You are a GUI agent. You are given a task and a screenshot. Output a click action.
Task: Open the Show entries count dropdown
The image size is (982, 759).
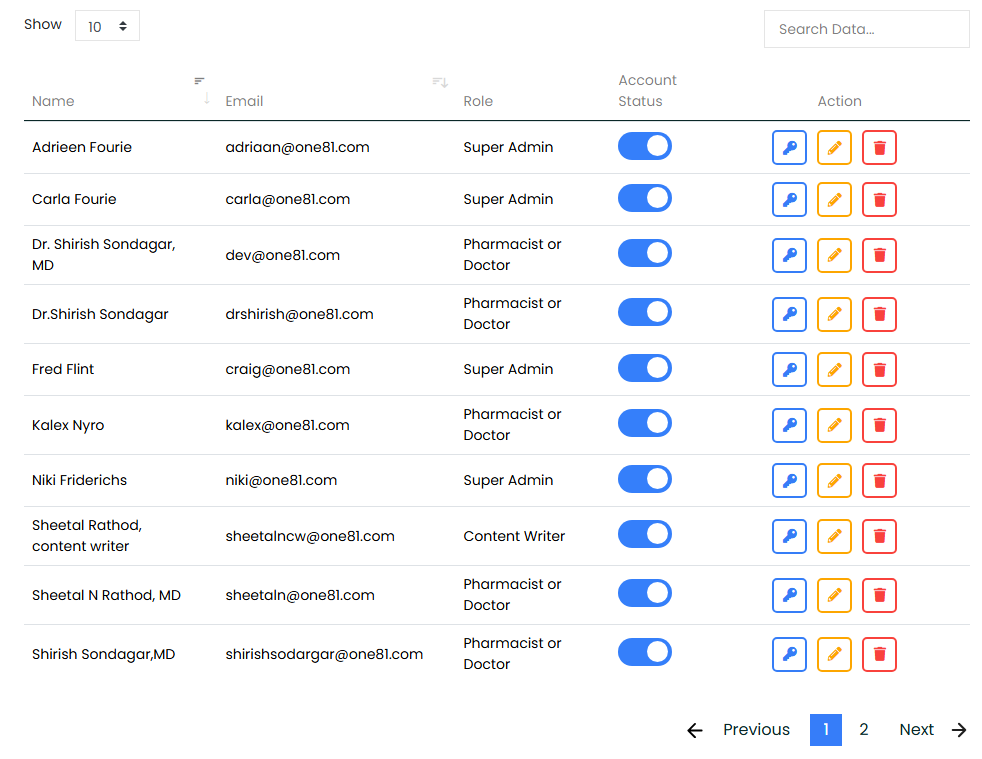tap(107, 27)
